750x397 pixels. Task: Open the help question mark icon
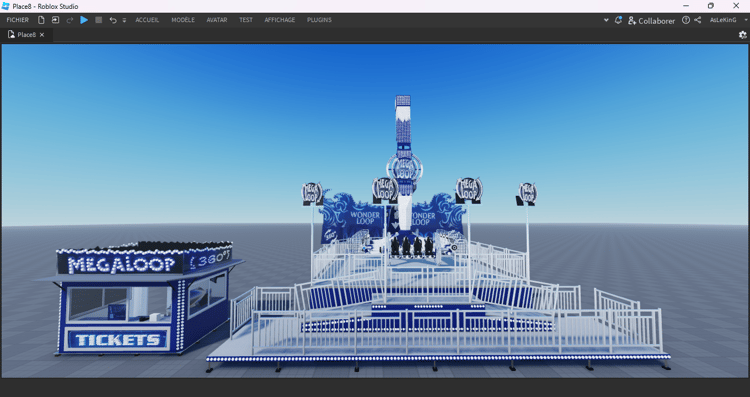tap(686, 20)
